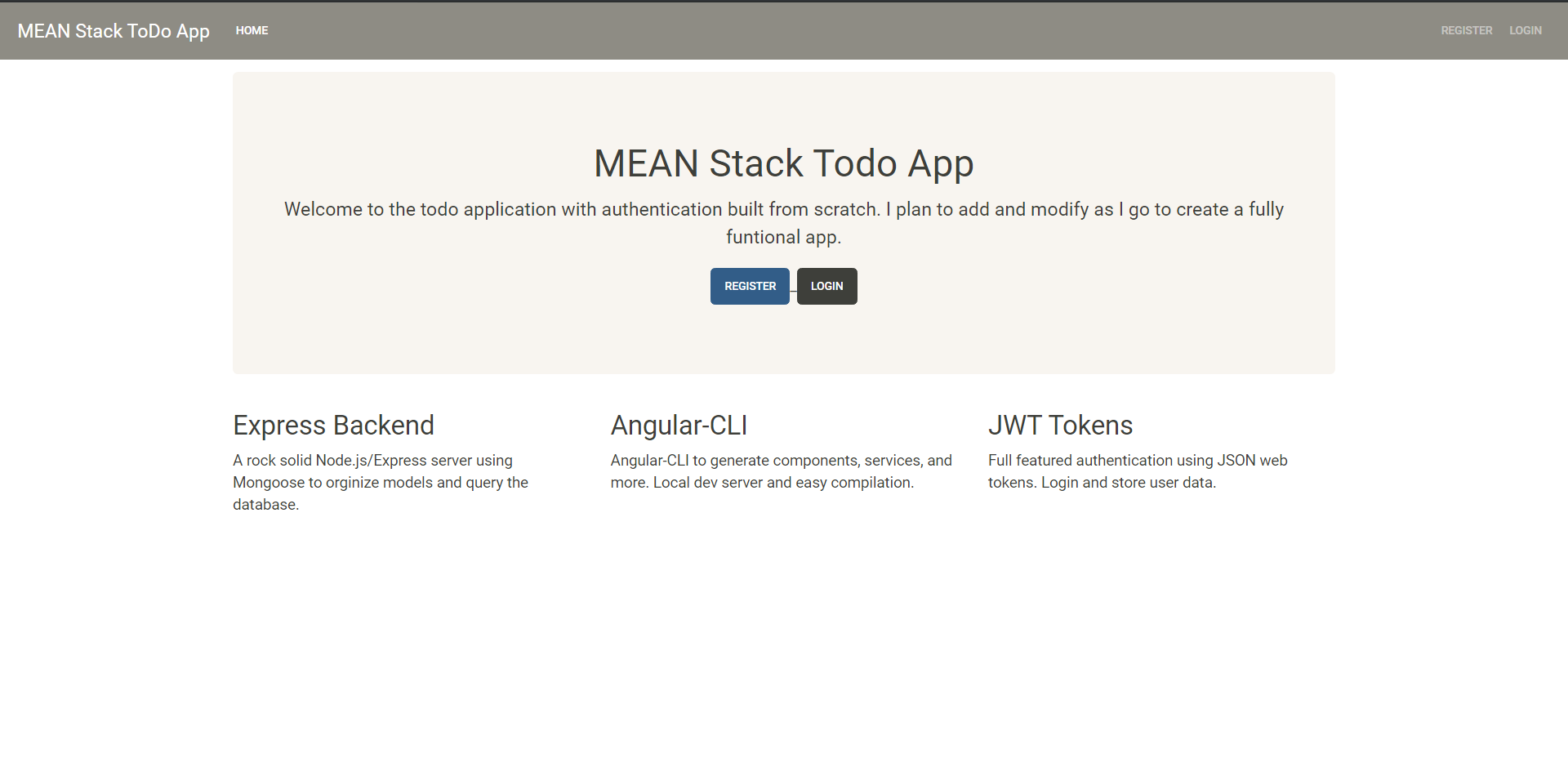The height and width of the screenshot is (776, 1568).
Task: Select LOGIN in the top navigation bar
Action: pos(1525,30)
